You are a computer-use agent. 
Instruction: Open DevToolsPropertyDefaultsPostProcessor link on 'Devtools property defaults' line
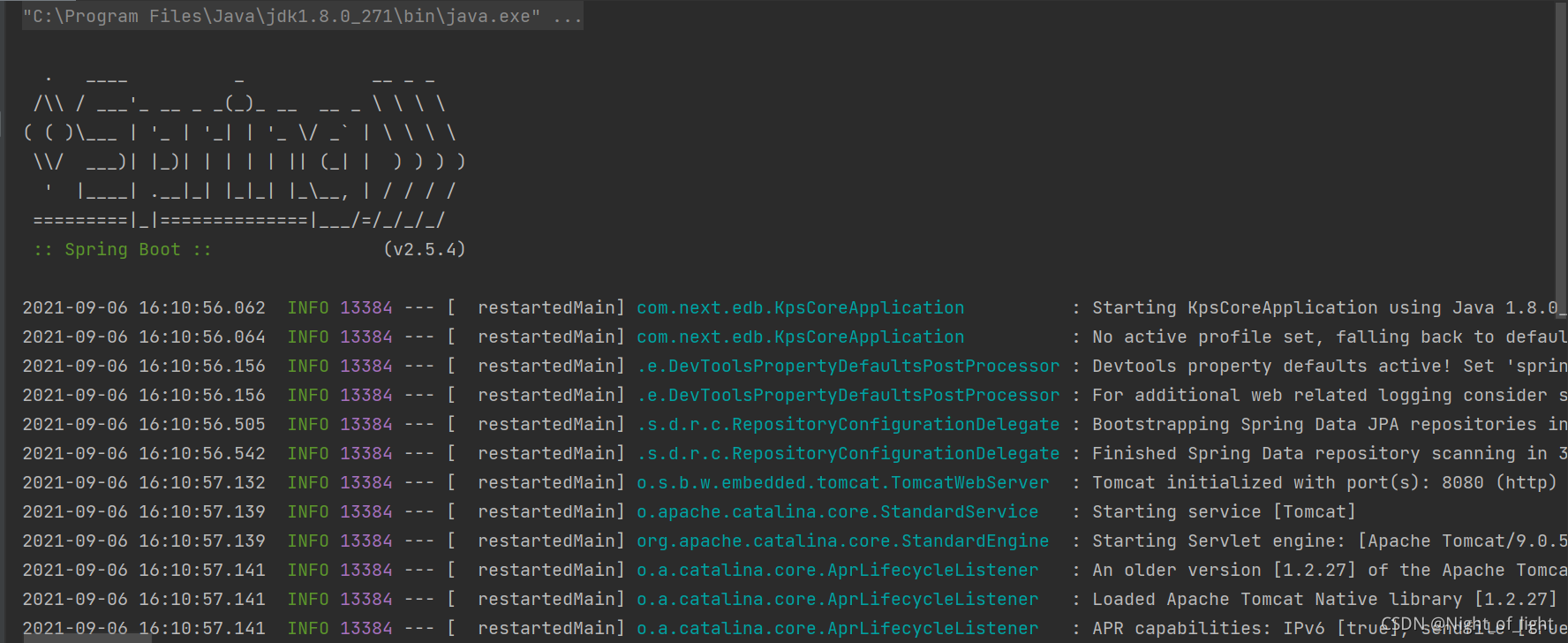(848, 366)
